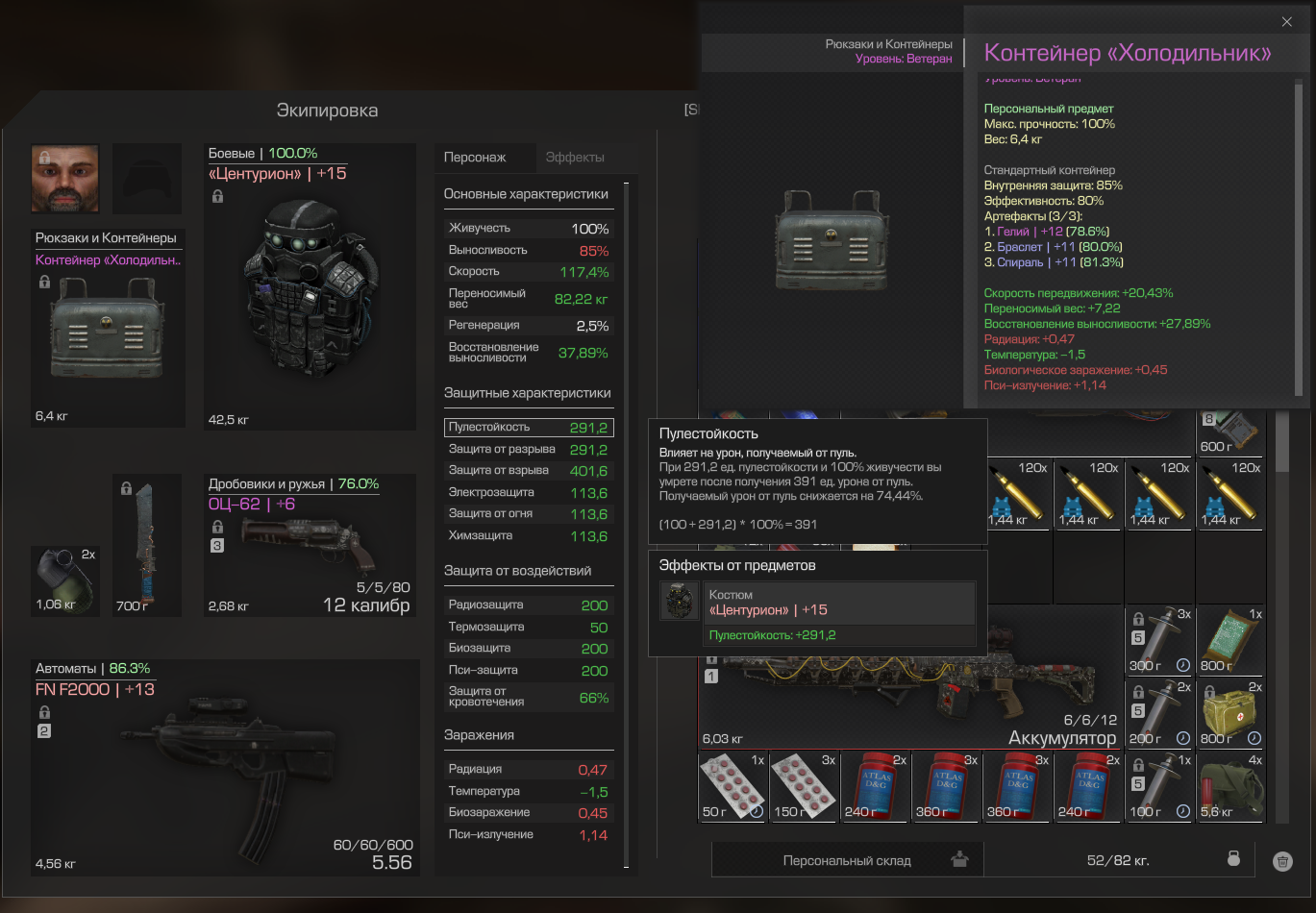Screen dimensions: 1316x913
Task: Select the Скорость stat row
Action: tap(529, 272)
